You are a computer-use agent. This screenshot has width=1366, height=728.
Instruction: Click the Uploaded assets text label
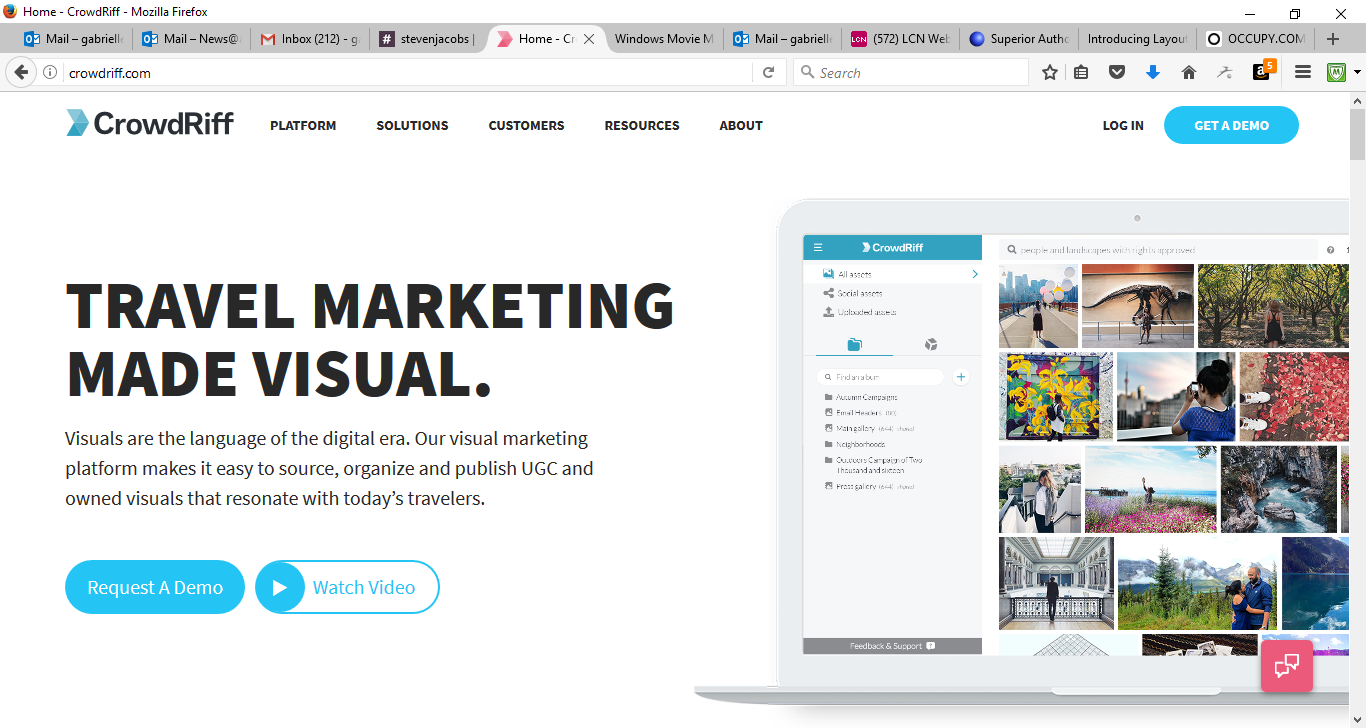point(867,312)
